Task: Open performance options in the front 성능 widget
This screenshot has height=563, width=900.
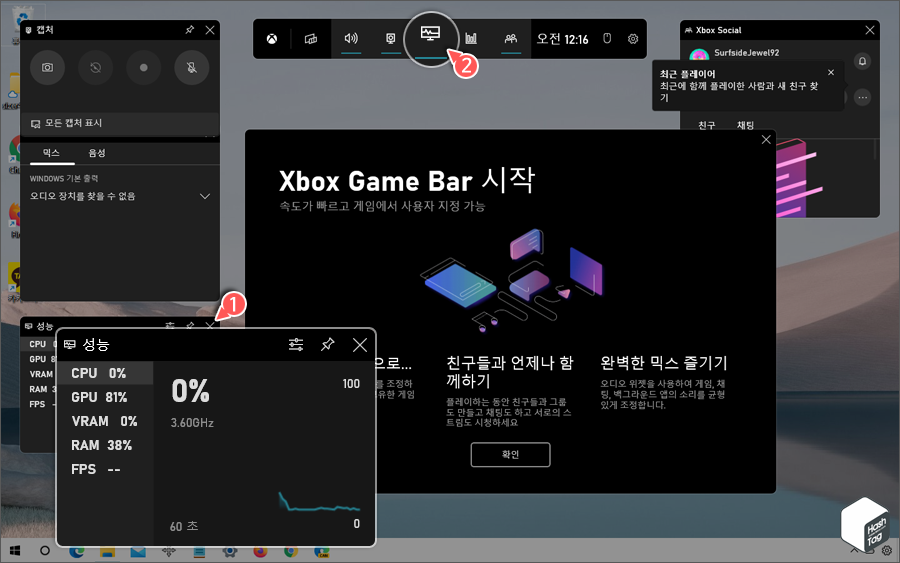Action: point(296,344)
